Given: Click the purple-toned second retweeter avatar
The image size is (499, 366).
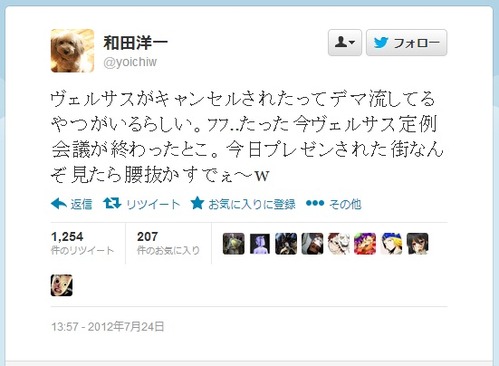Looking at the screenshot, I should click(x=260, y=244).
